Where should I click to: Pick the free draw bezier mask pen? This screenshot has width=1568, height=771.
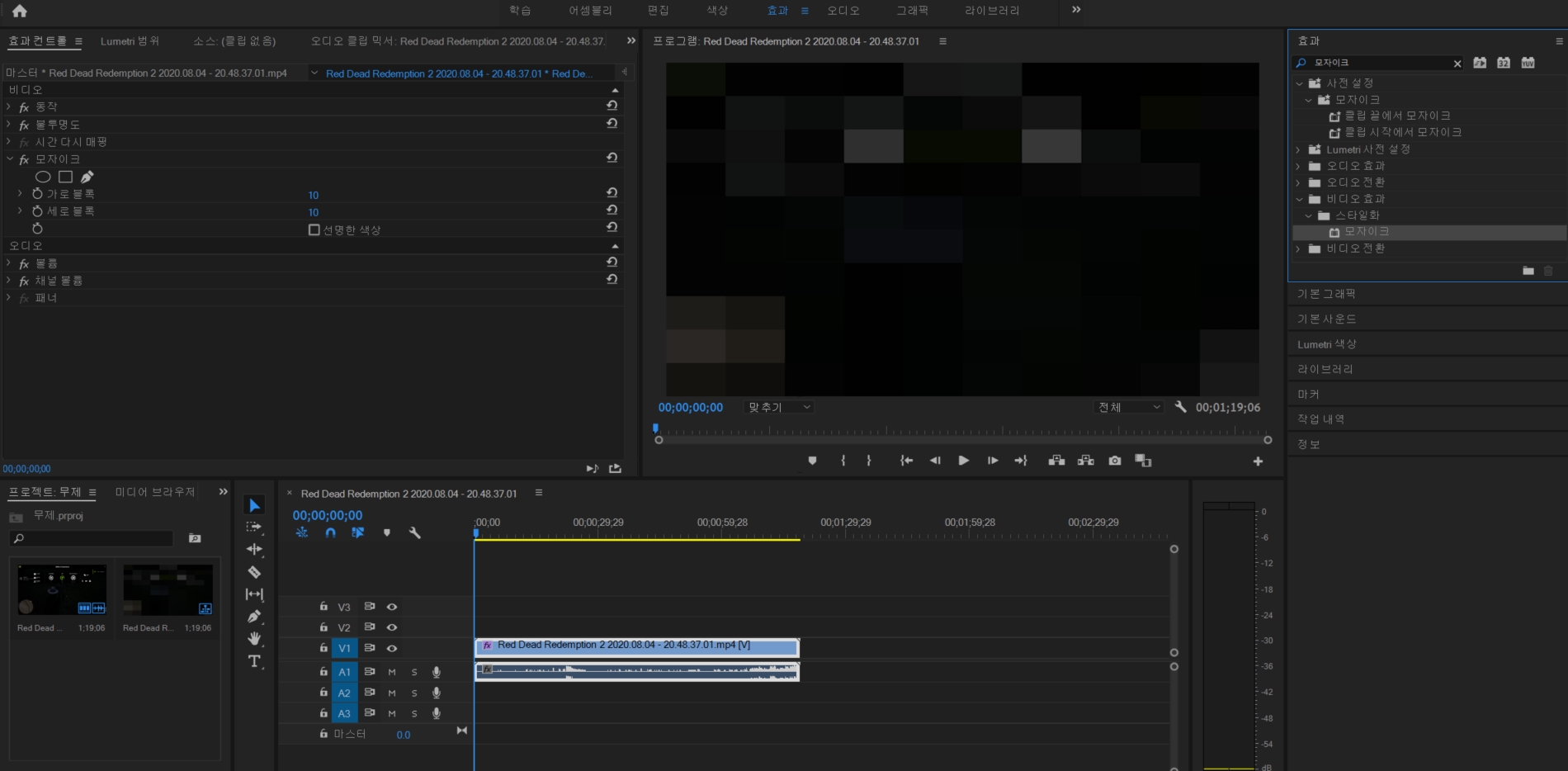click(x=87, y=177)
